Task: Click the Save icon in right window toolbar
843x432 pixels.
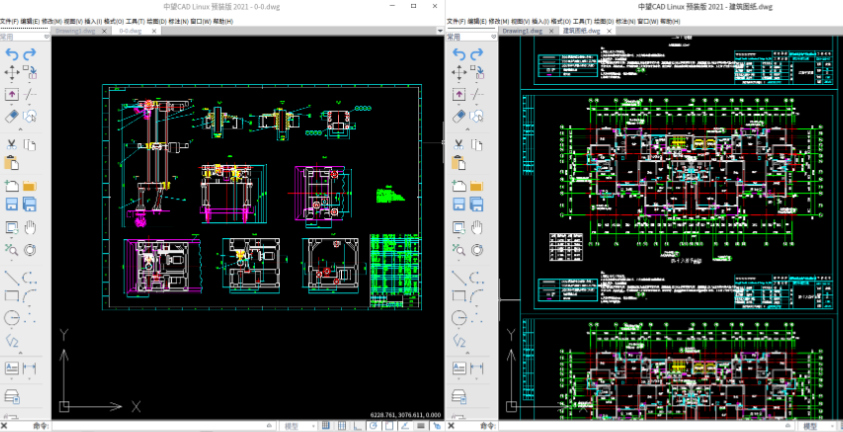Action: coord(460,204)
